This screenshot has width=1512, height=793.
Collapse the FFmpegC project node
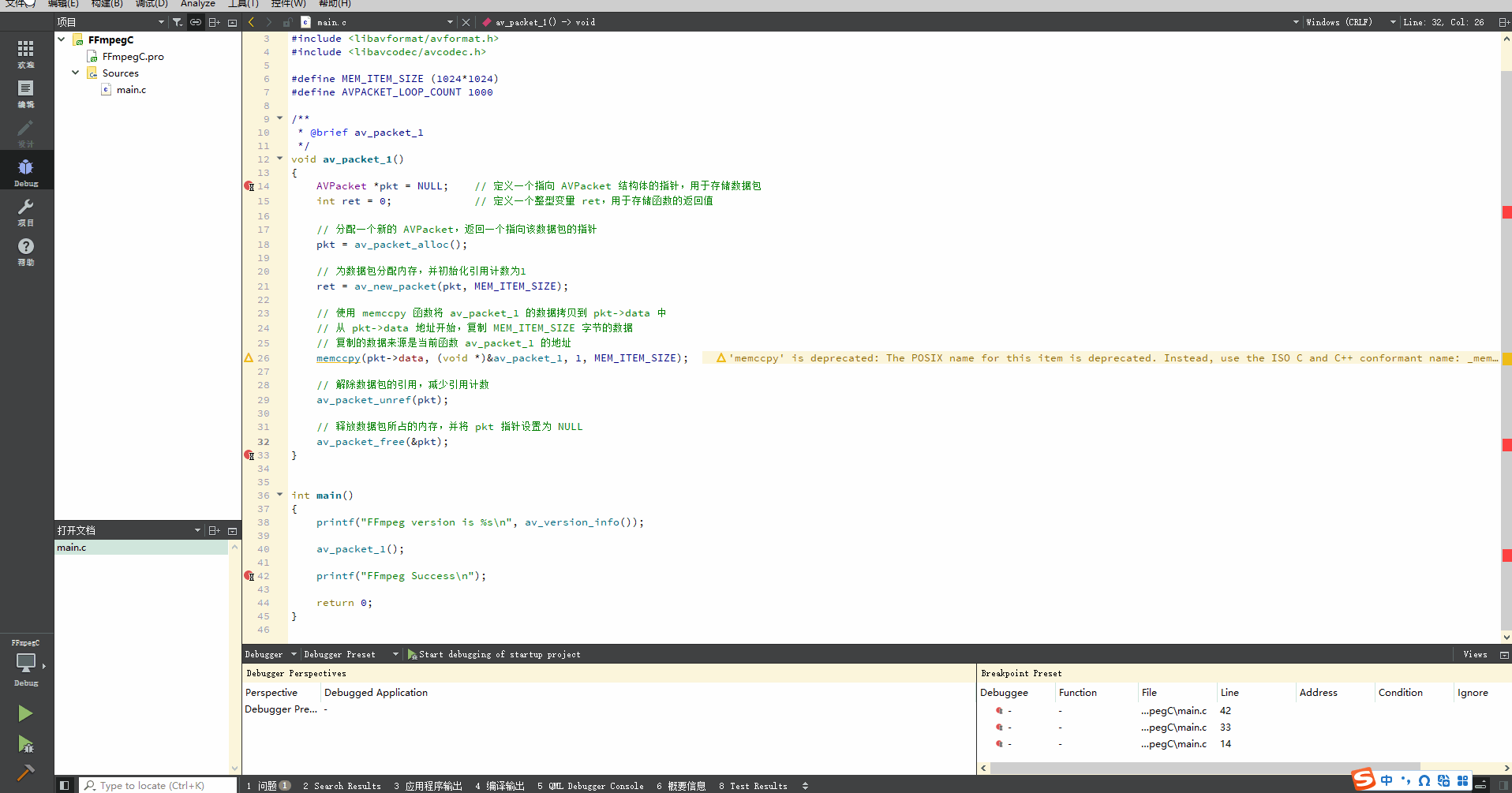62,39
